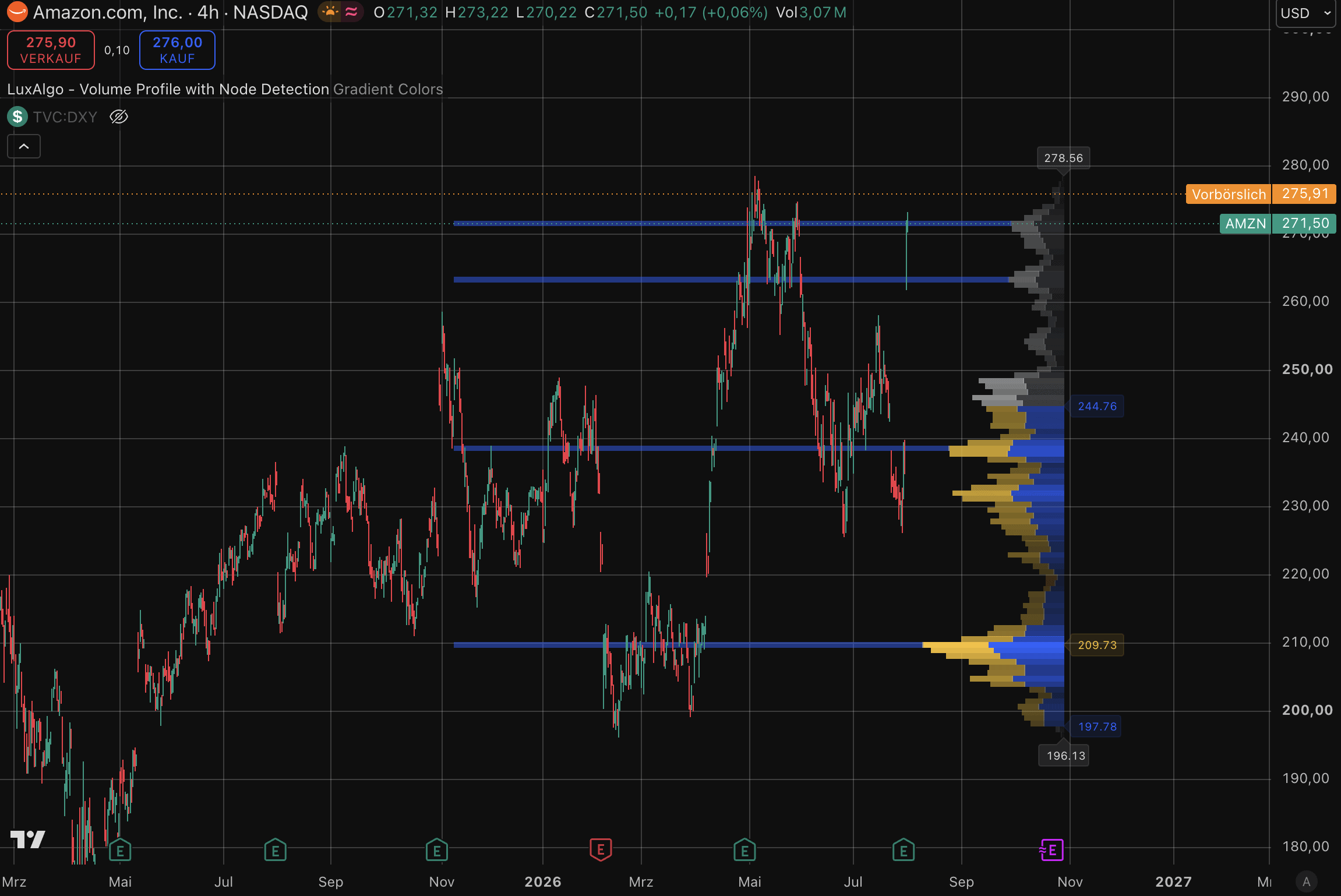The width and height of the screenshot is (1341, 896).
Task: Click the 210,00 price axis label
Action: point(1305,642)
